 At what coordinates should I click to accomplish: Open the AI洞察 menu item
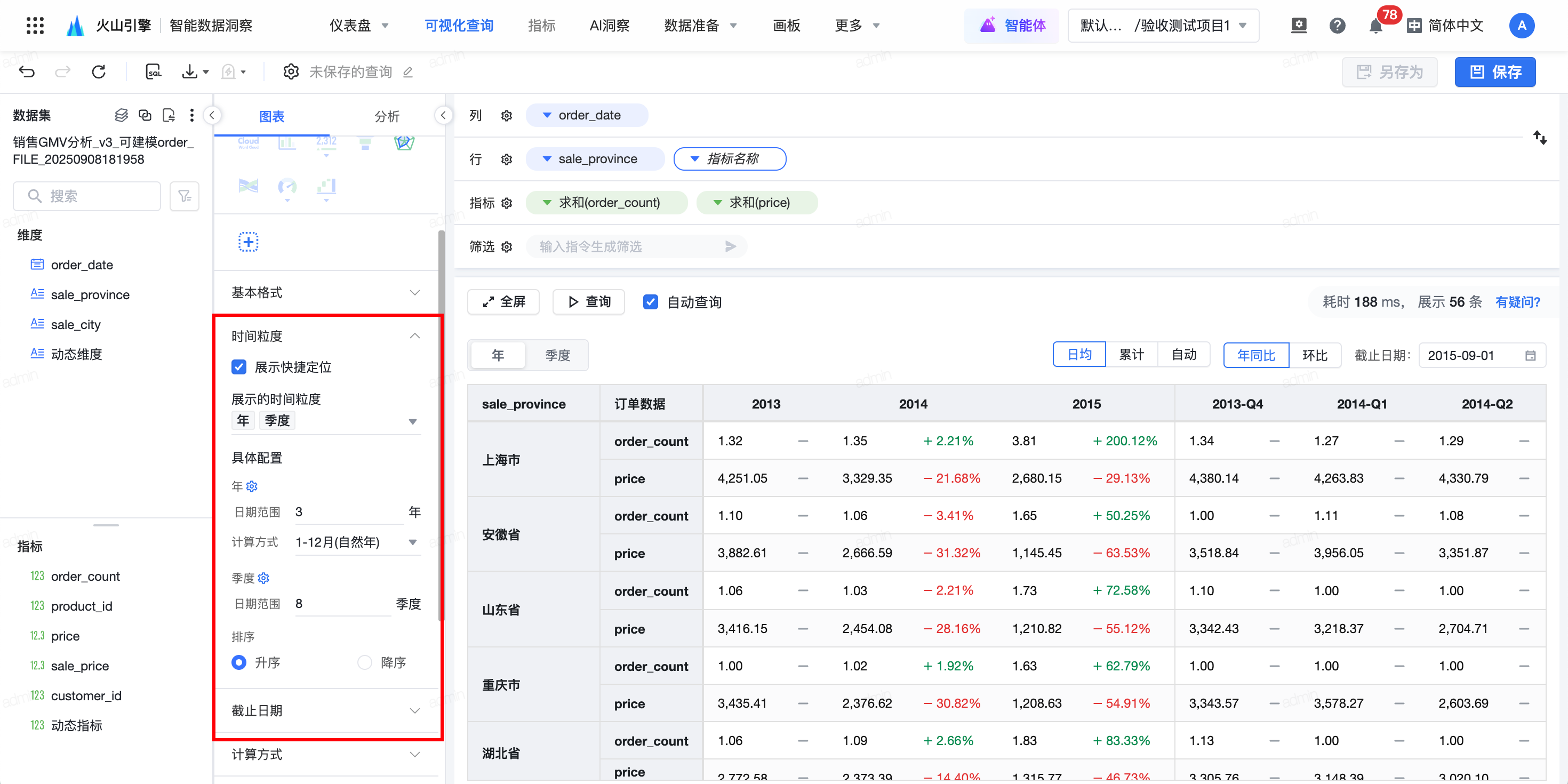pos(609,26)
